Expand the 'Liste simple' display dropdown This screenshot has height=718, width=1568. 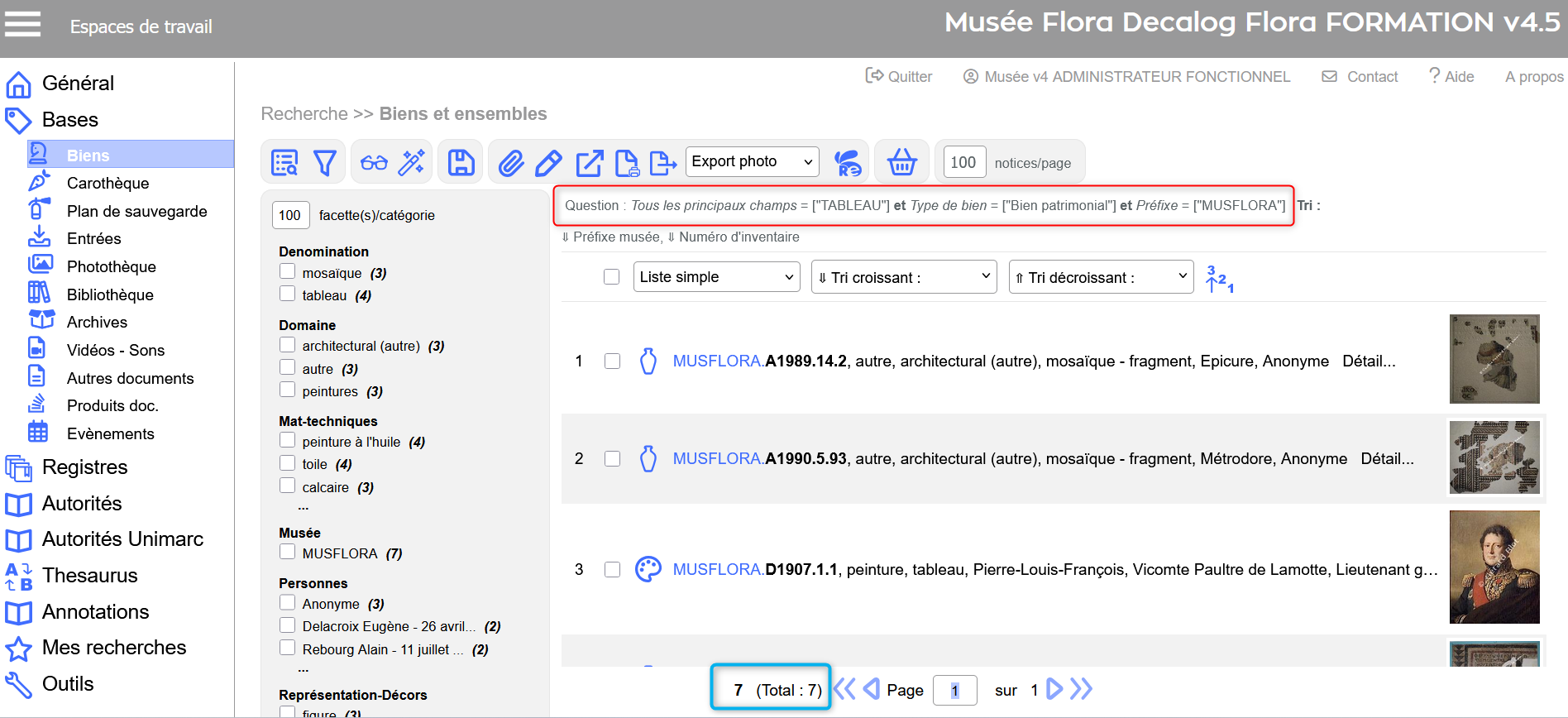(716, 277)
